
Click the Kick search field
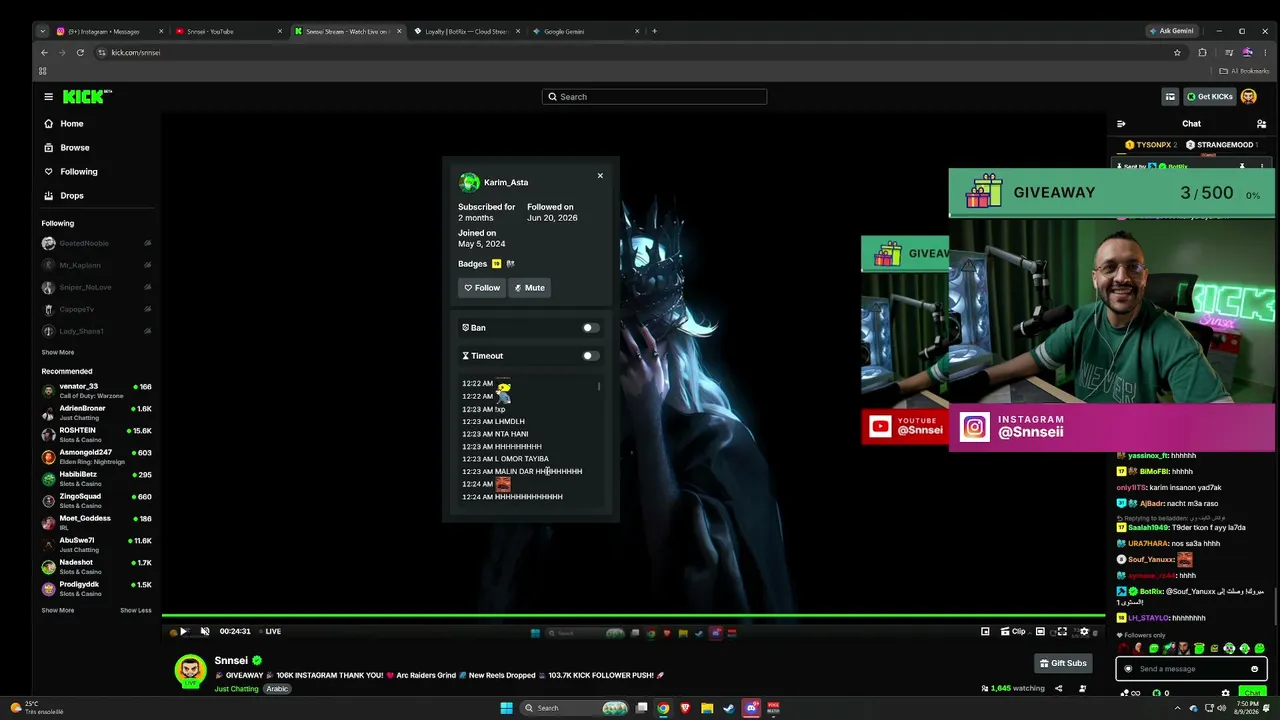point(654,97)
